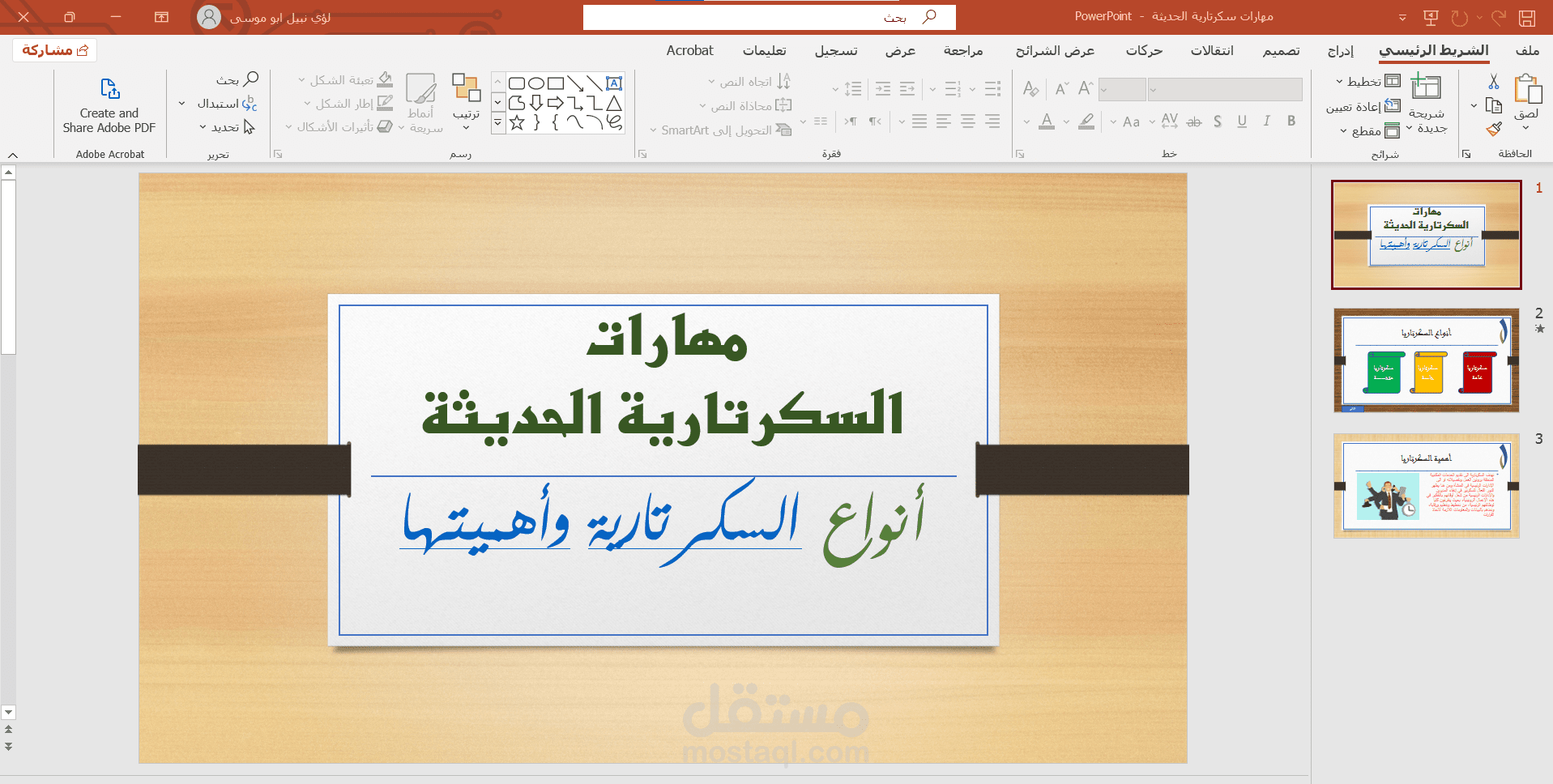Apply font color (A)
The image size is (1553, 784).
pyautogui.click(x=1047, y=121)
